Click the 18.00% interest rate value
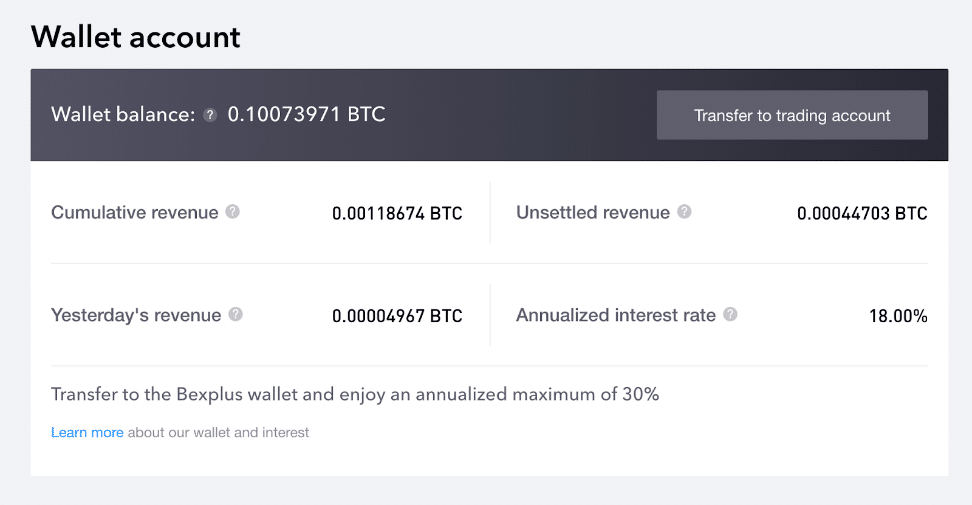972x505 pixels. click(x=898, y=316)
